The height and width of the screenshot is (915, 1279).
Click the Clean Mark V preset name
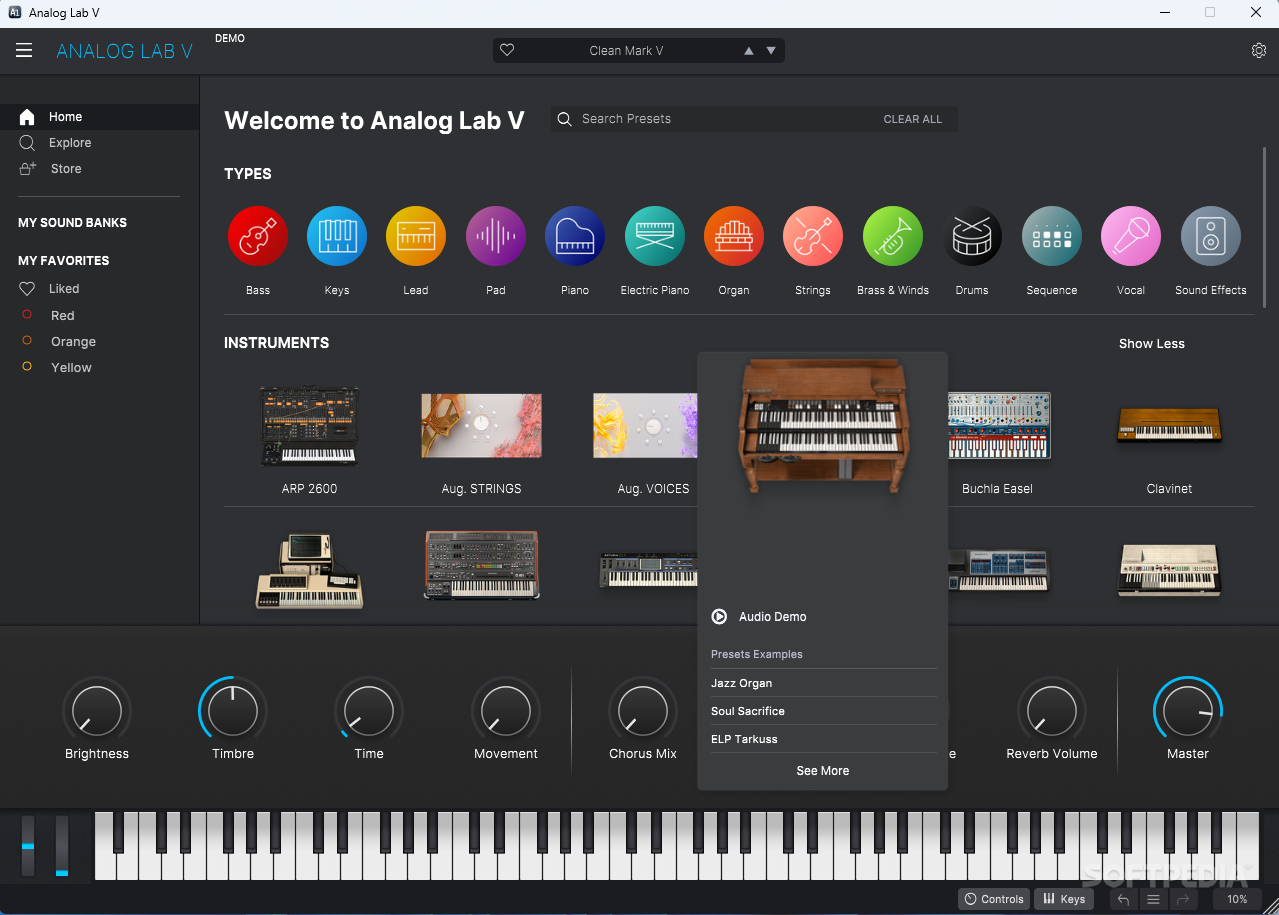[x=626, y=51]
